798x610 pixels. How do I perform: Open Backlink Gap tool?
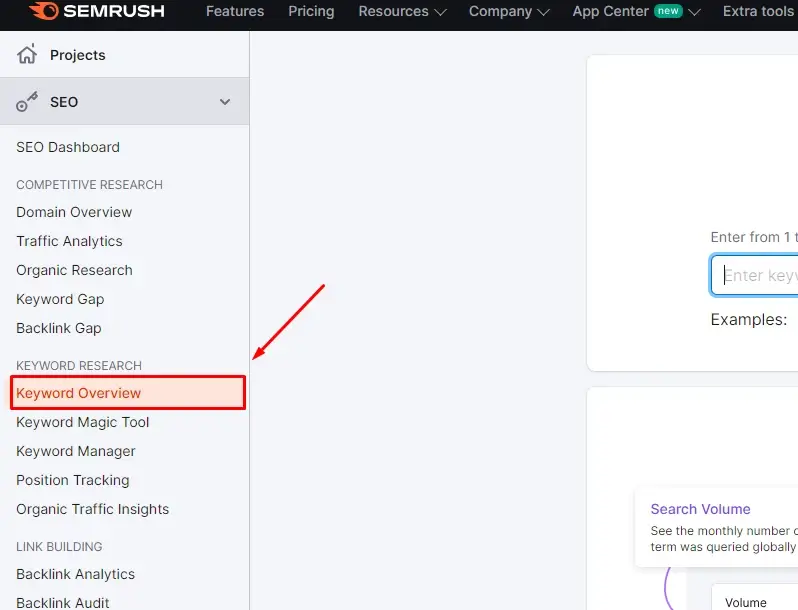(x=59, y=328)
